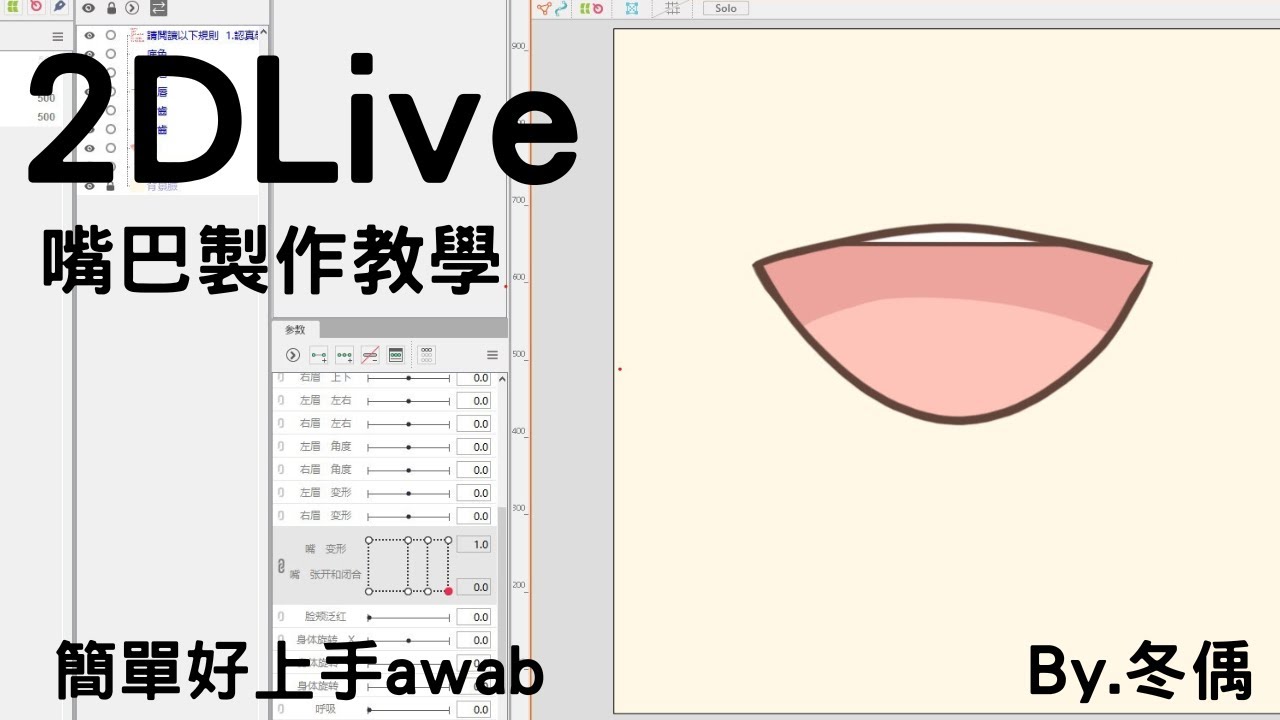The image size is (1280, 720).
Task: Click the circled arrow icon in the 参数 toolbar
Action: 293,355
